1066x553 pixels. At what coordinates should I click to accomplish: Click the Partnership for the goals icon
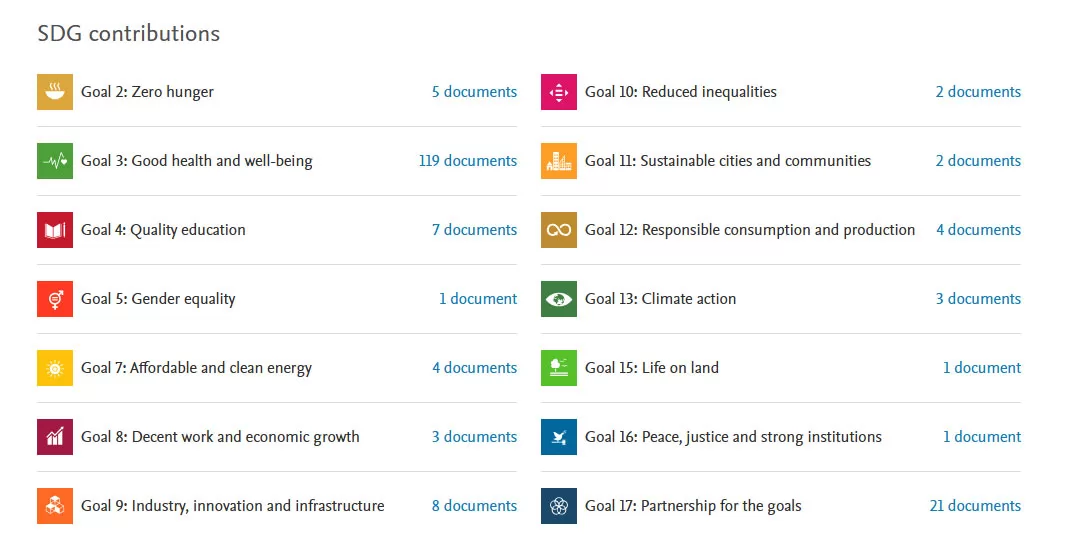tap(559, 506)
